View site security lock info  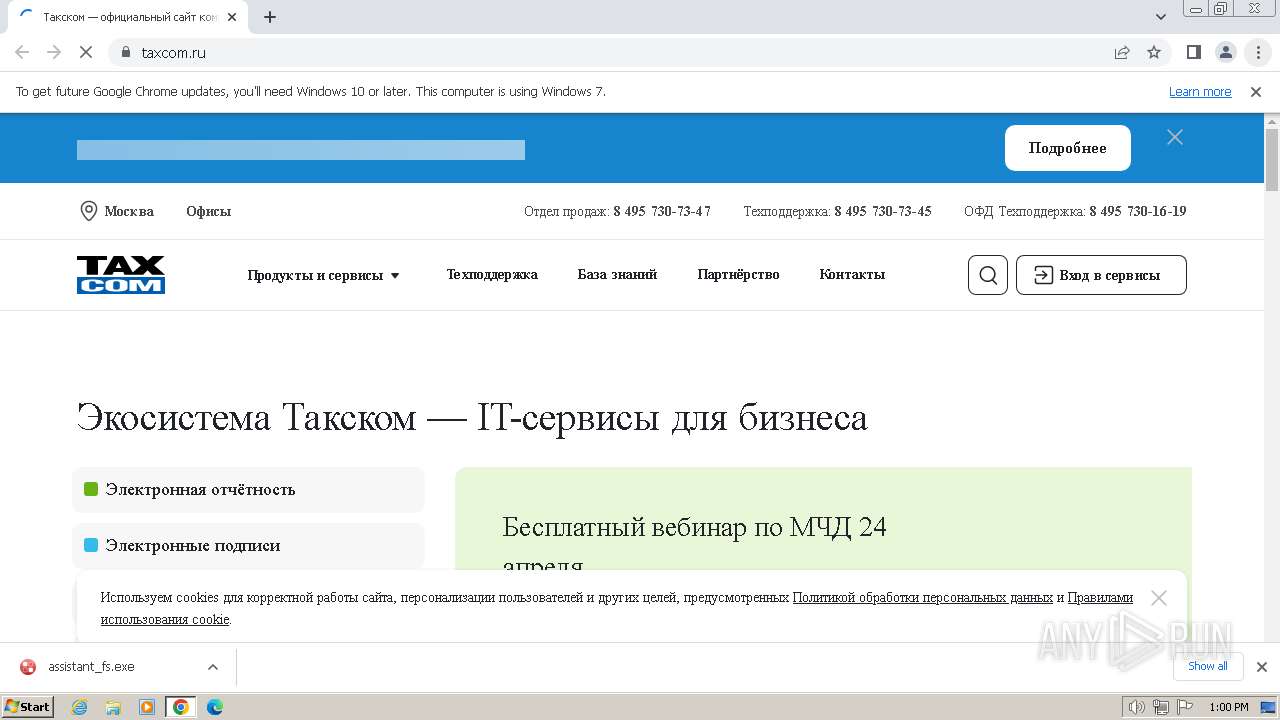(x=126, y=52)
